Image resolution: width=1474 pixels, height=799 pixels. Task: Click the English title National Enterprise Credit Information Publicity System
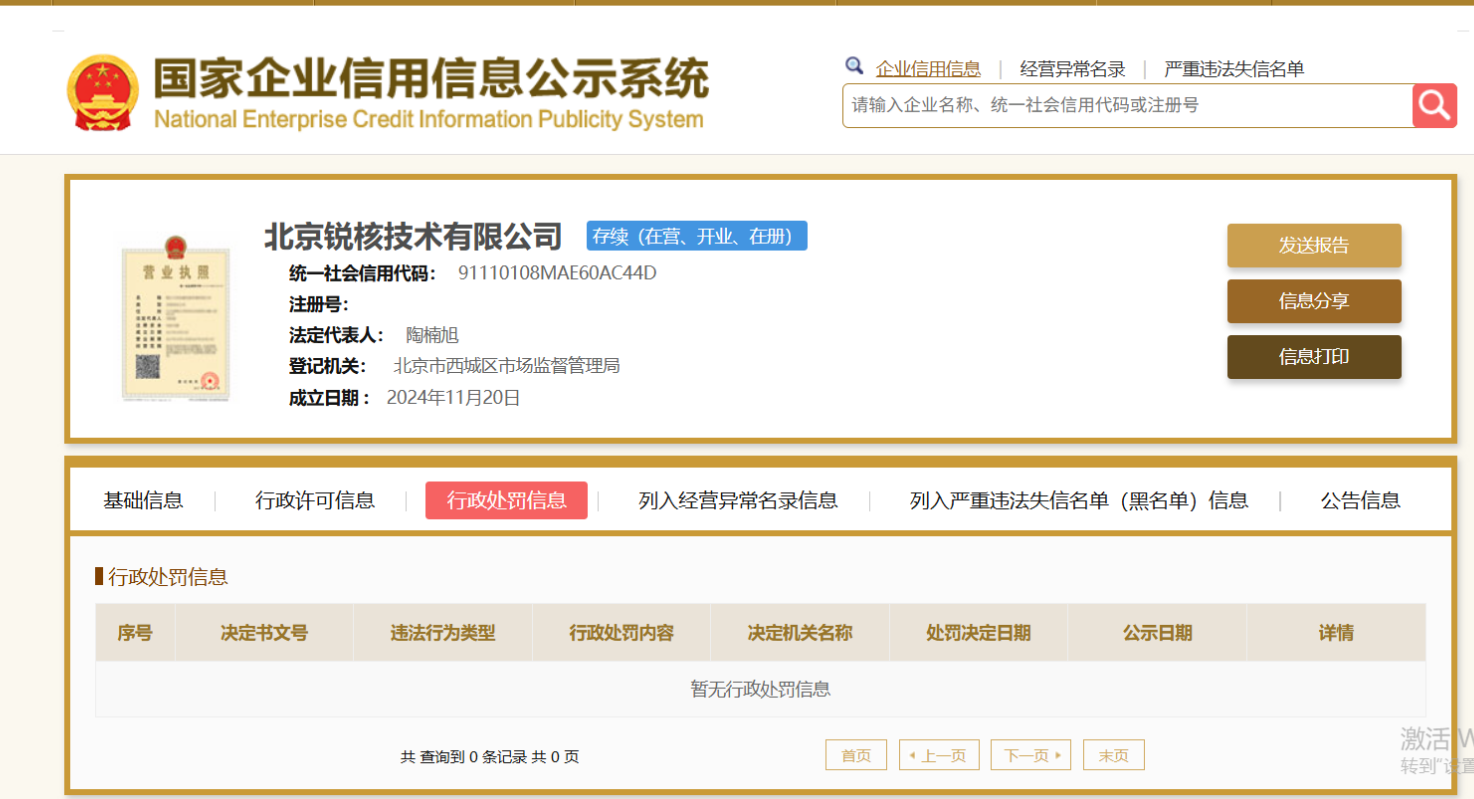[x=428, y=120]
